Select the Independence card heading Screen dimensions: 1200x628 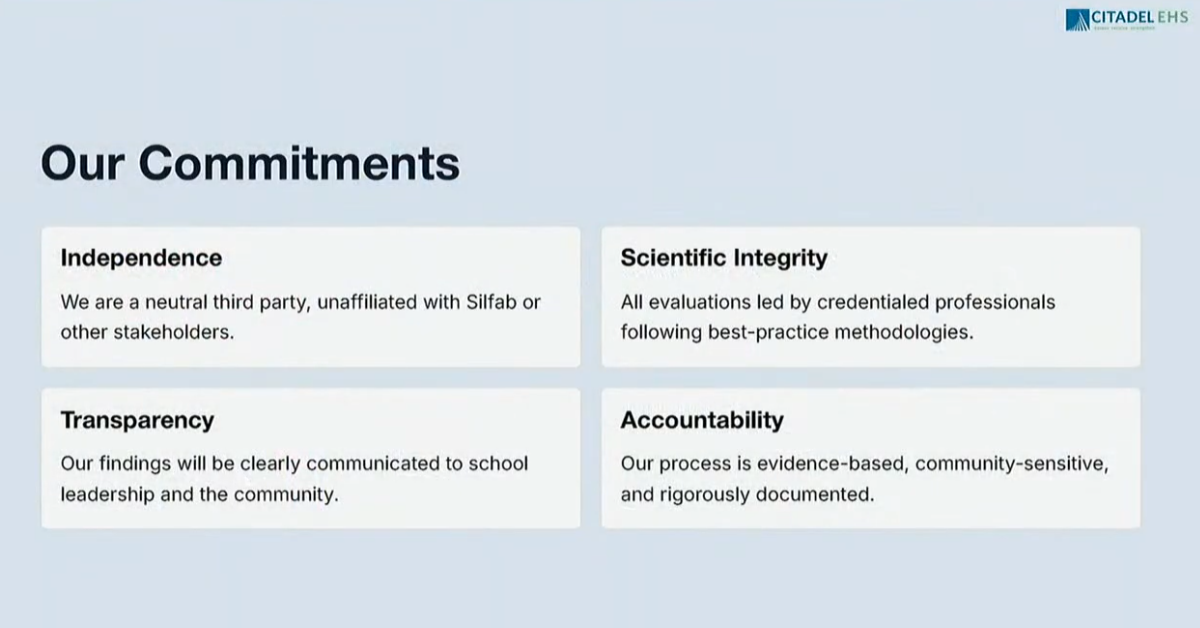(141, 258)
